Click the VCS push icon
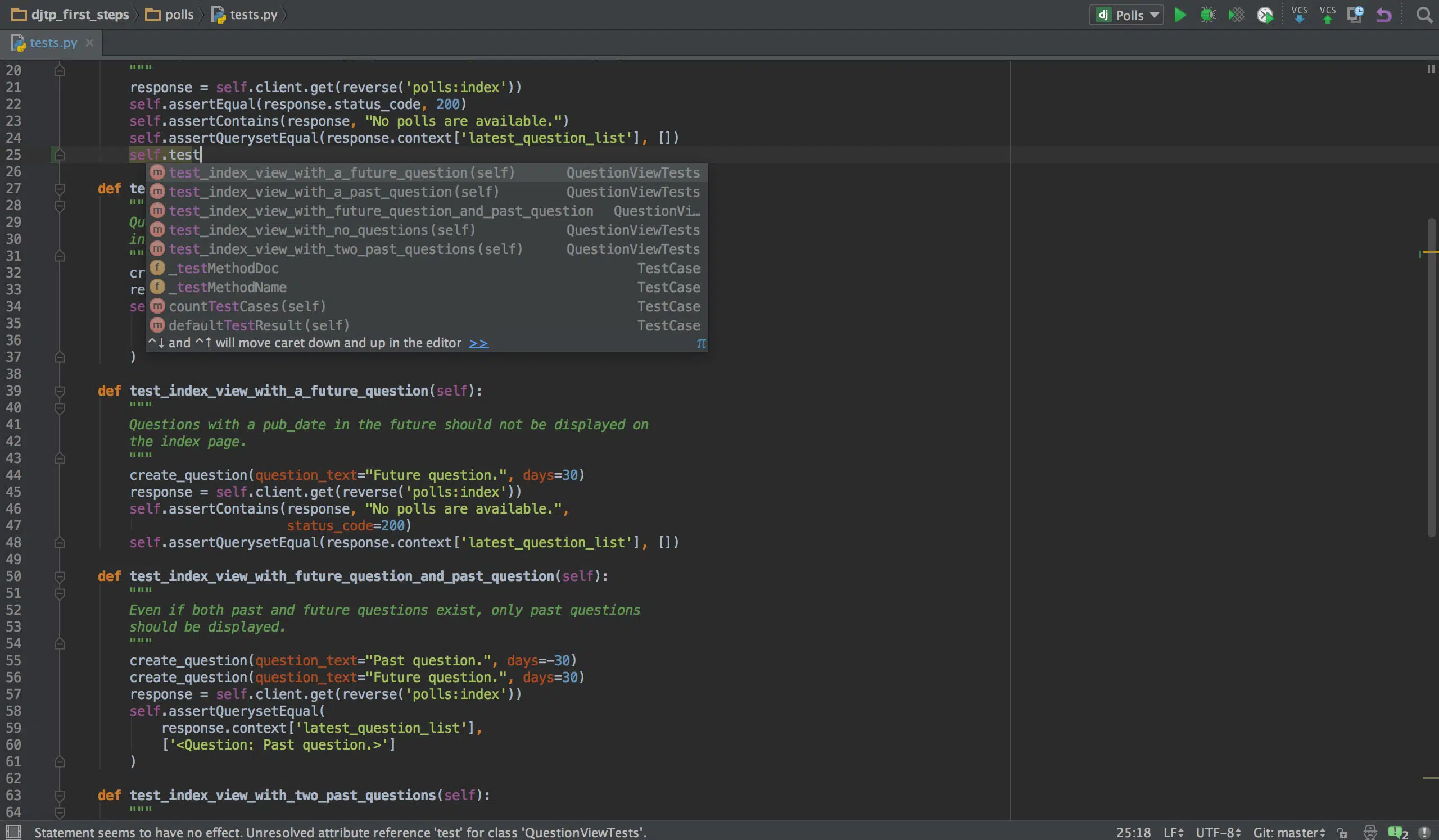 [x=1326, y=15]
